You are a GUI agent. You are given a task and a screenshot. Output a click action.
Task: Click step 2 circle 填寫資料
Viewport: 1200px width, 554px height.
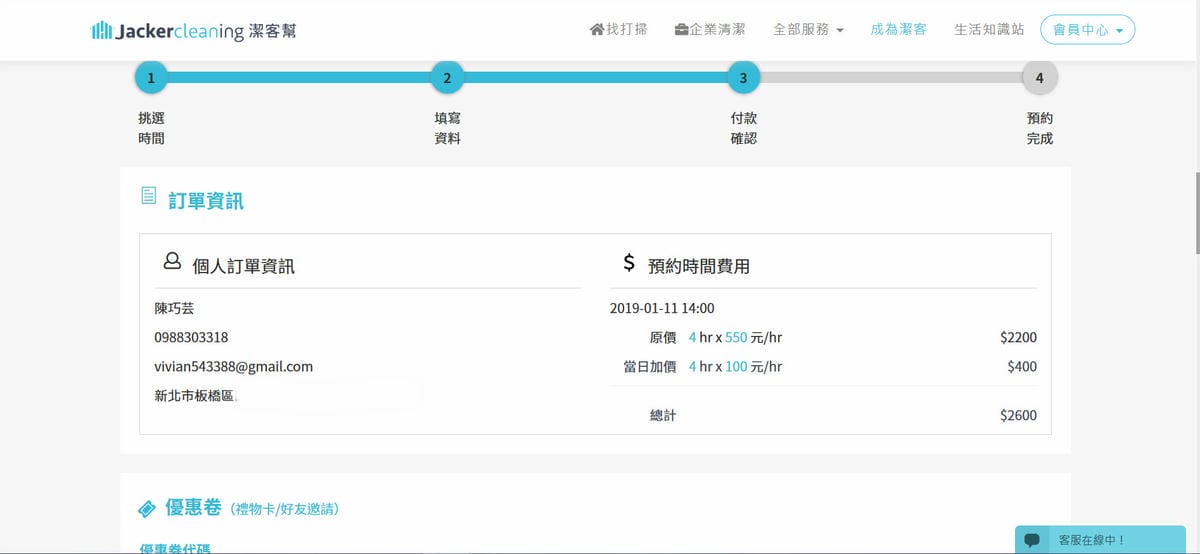click(x=447, y=77)
